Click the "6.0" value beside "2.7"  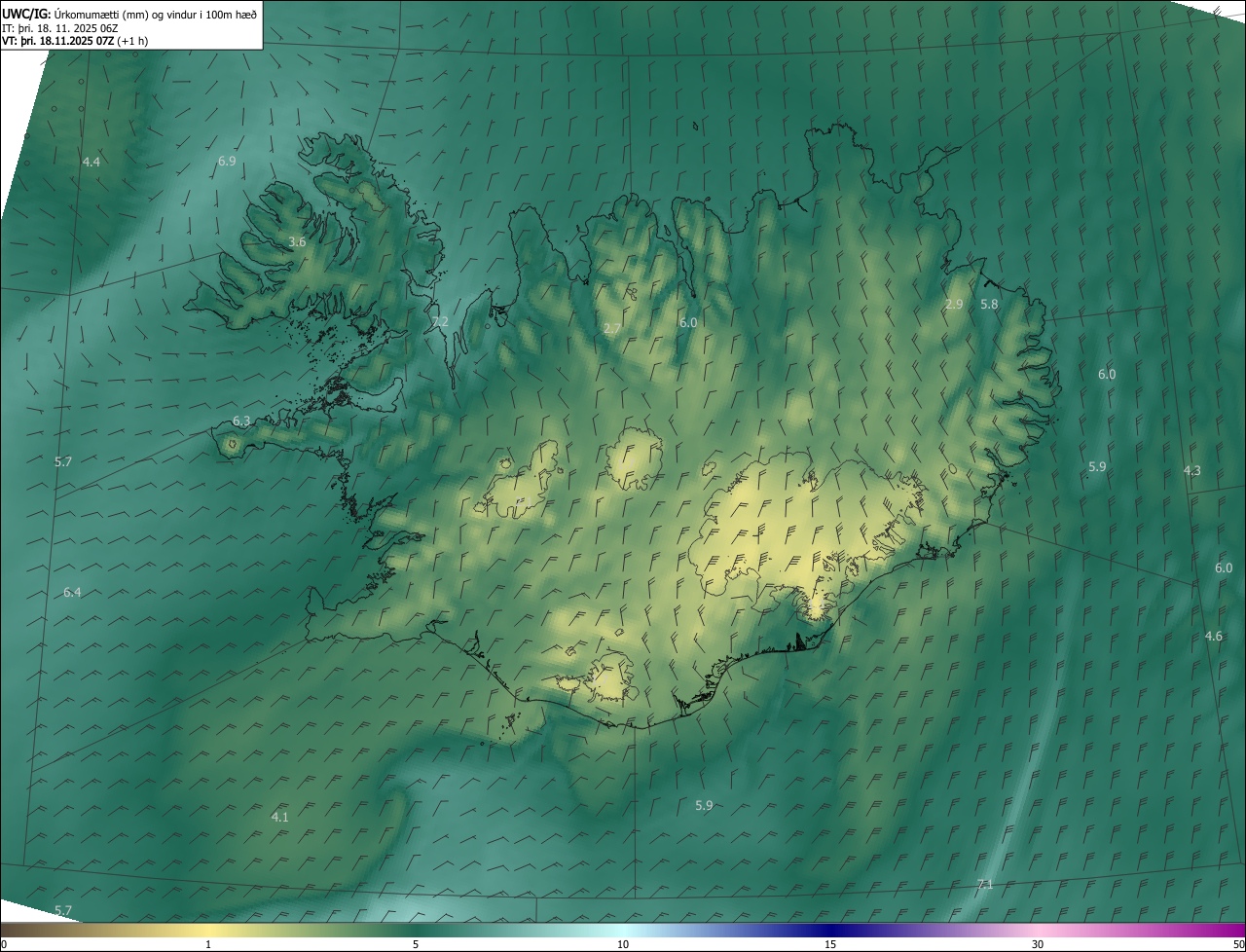click(688, 322)
